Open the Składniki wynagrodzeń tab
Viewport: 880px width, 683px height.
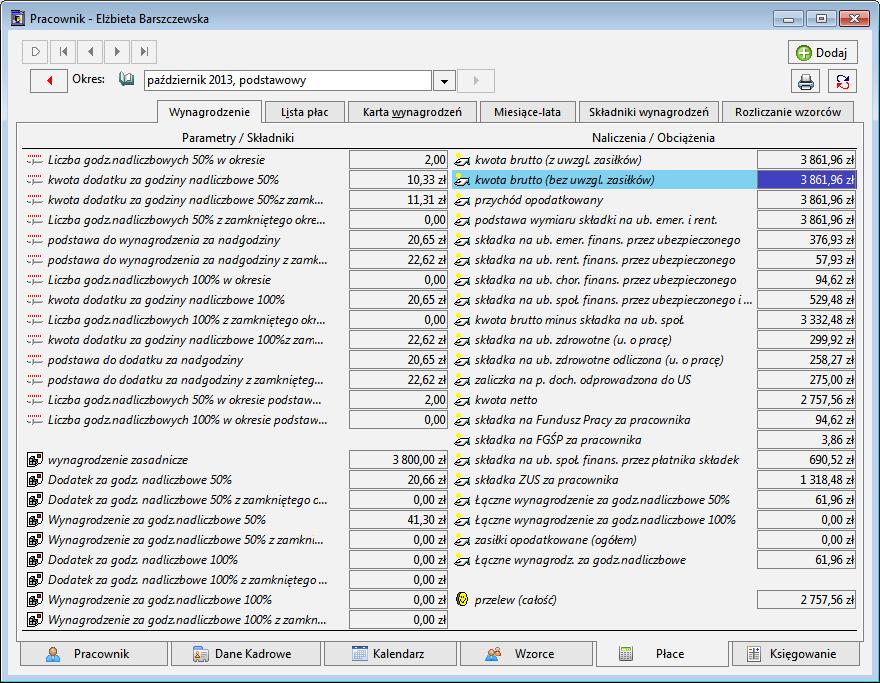tap(648, 112)
